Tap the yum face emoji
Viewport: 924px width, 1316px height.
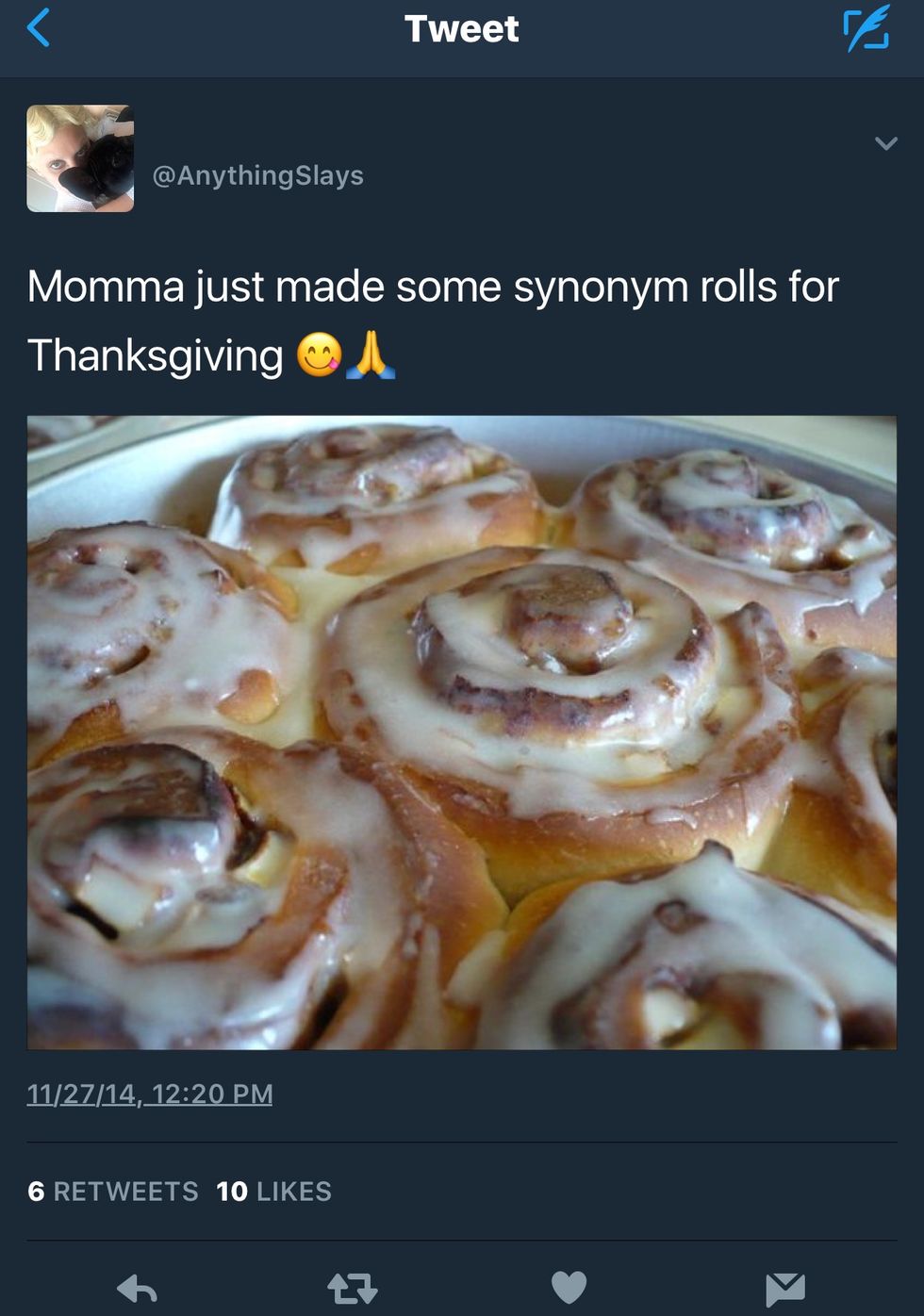point(319,355)
